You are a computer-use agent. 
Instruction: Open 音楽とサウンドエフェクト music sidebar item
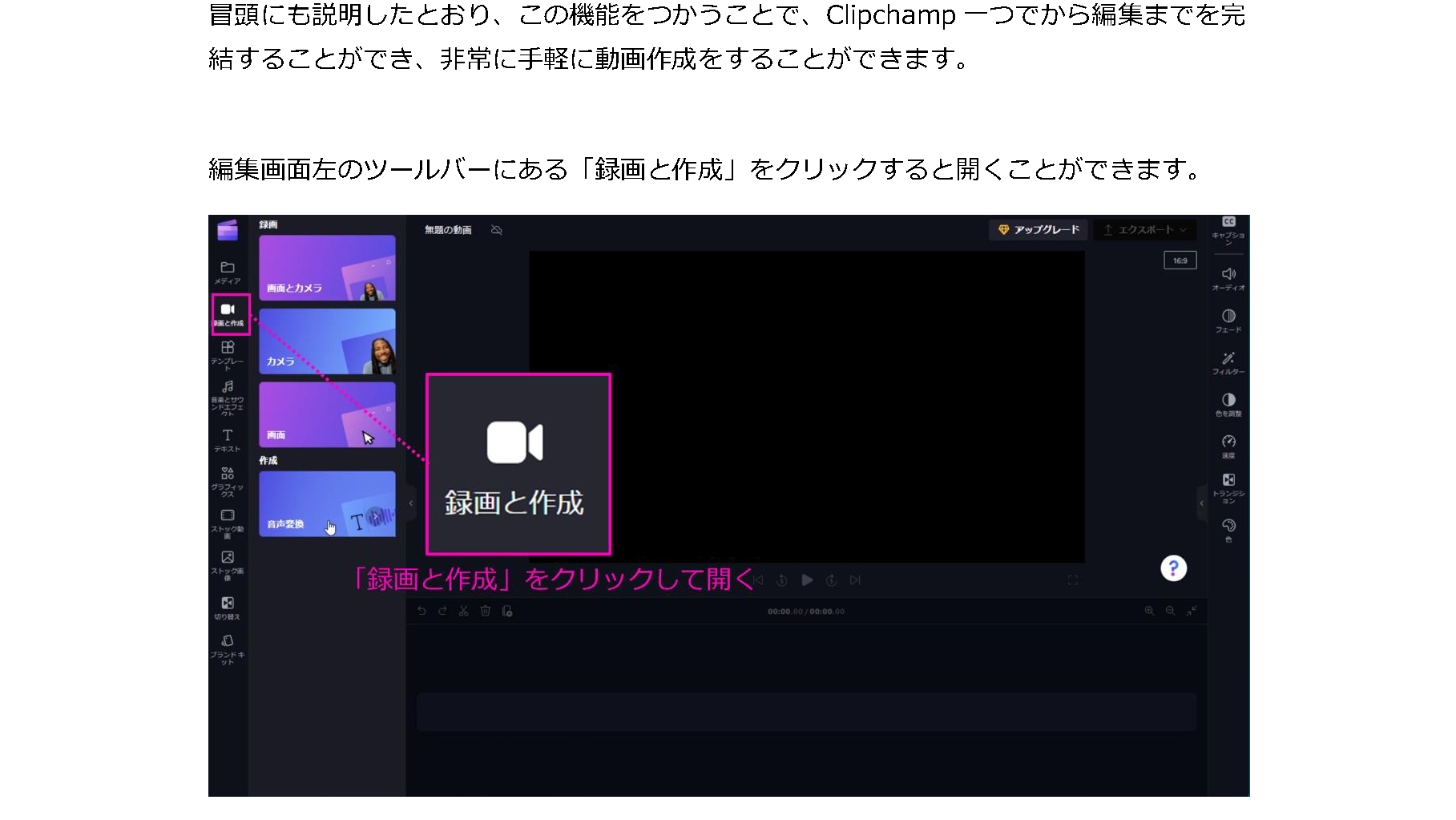pos(228,398)
